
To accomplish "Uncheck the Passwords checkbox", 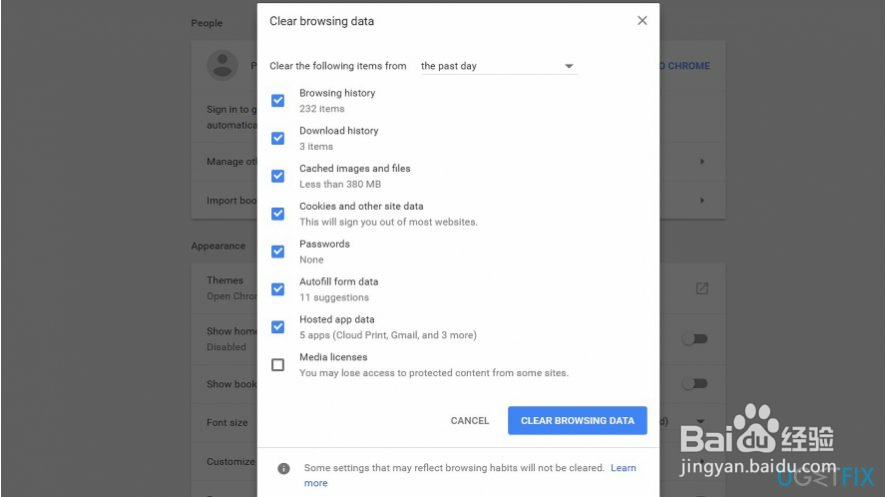I will tap(278, 252).
